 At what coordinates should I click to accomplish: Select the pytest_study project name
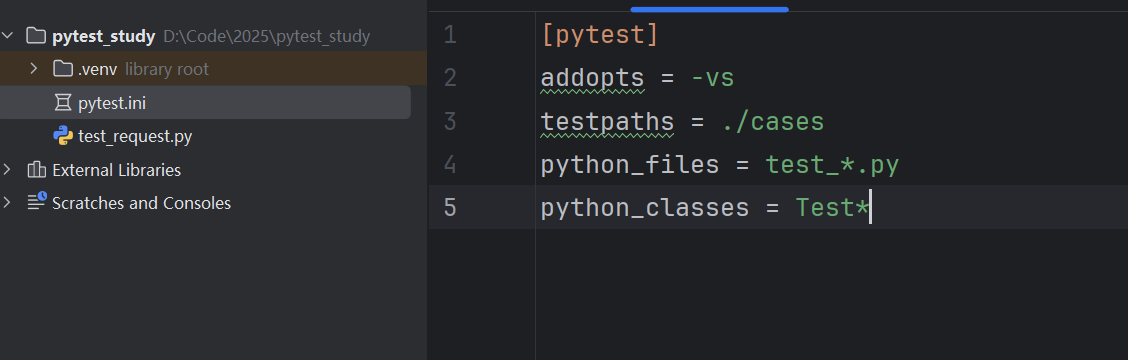point(104,36)
